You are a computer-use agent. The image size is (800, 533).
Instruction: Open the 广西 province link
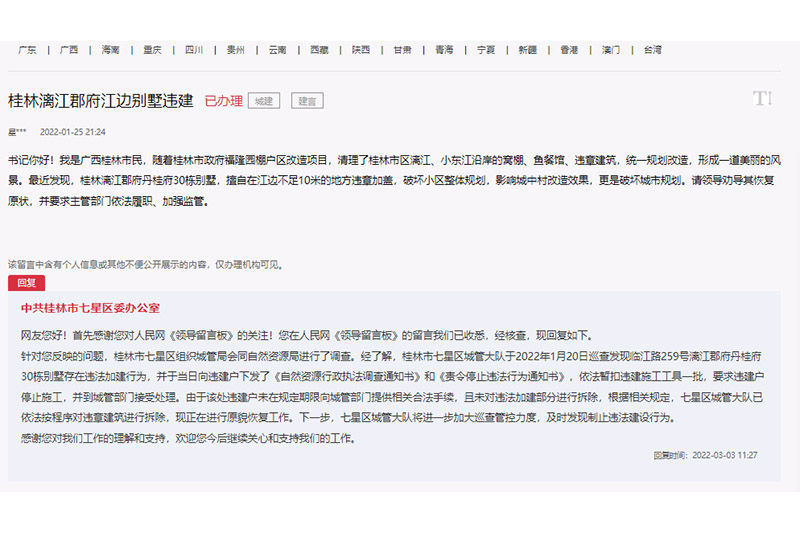(69, 50)
